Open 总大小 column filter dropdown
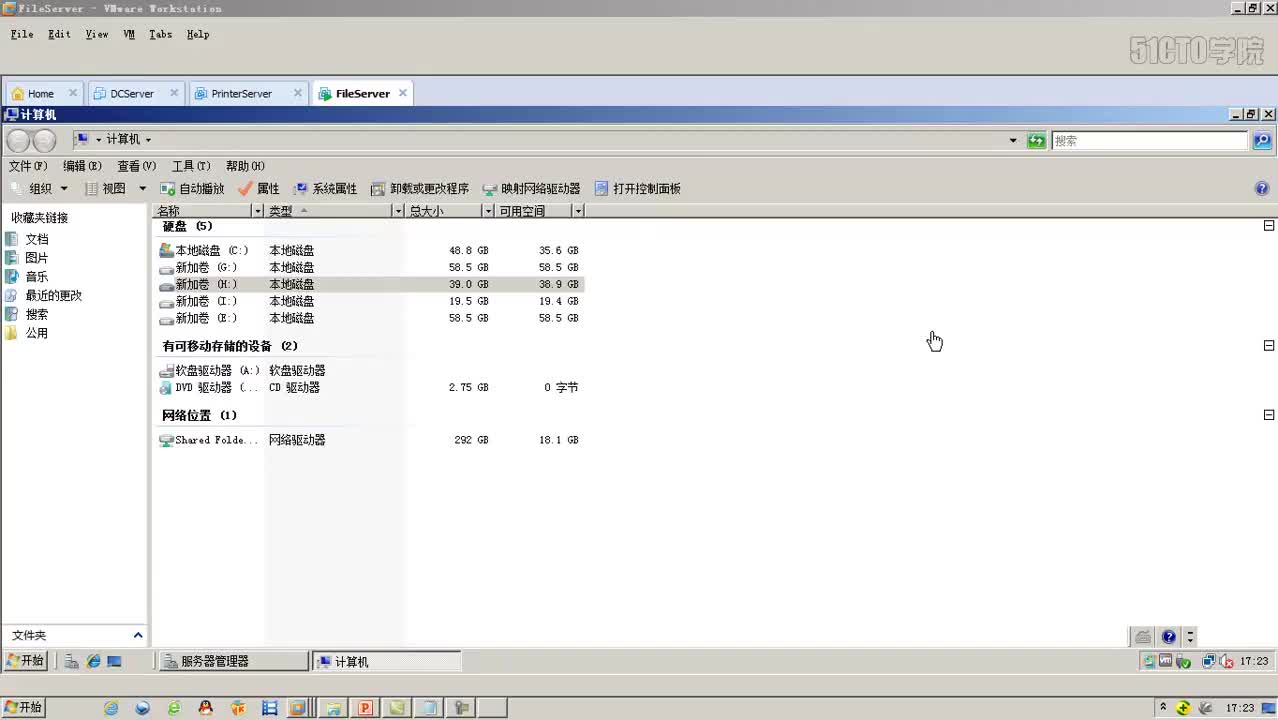This screenshot has width=1278, height=720. pos(488,211)
